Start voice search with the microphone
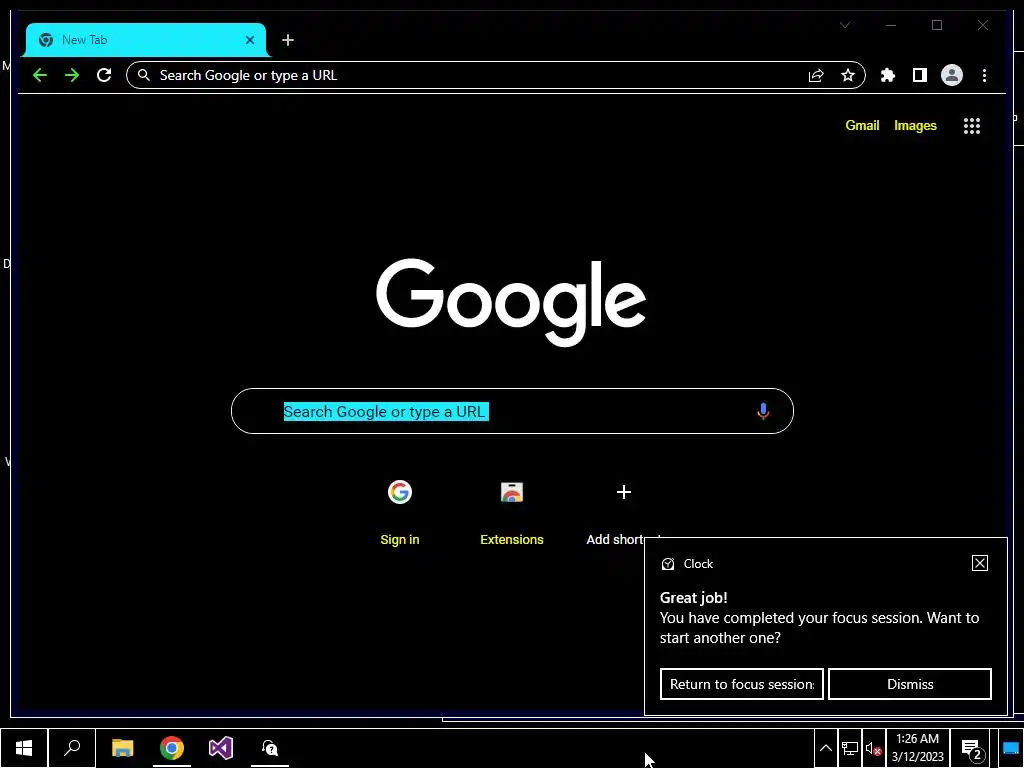Viewport: 1024px width, 768px height. click(763, 411)
